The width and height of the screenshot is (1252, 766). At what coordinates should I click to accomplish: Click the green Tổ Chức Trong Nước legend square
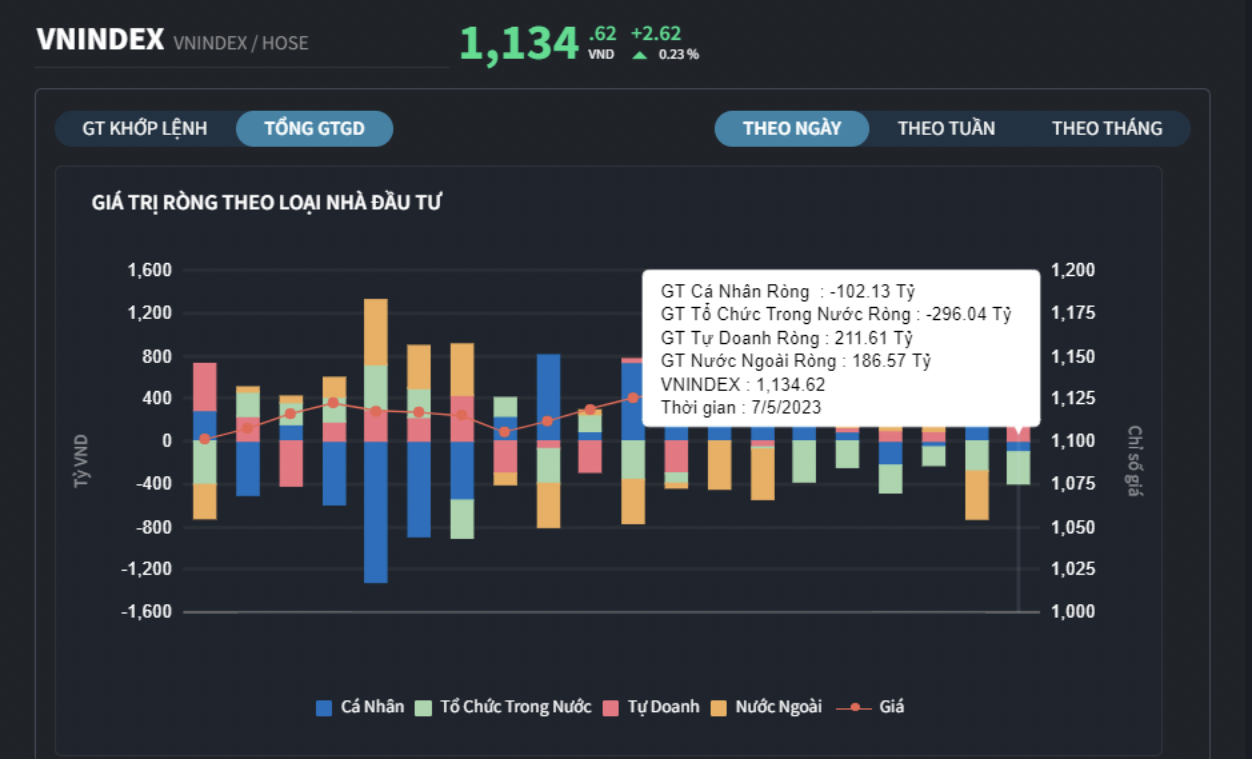(423, 708)
